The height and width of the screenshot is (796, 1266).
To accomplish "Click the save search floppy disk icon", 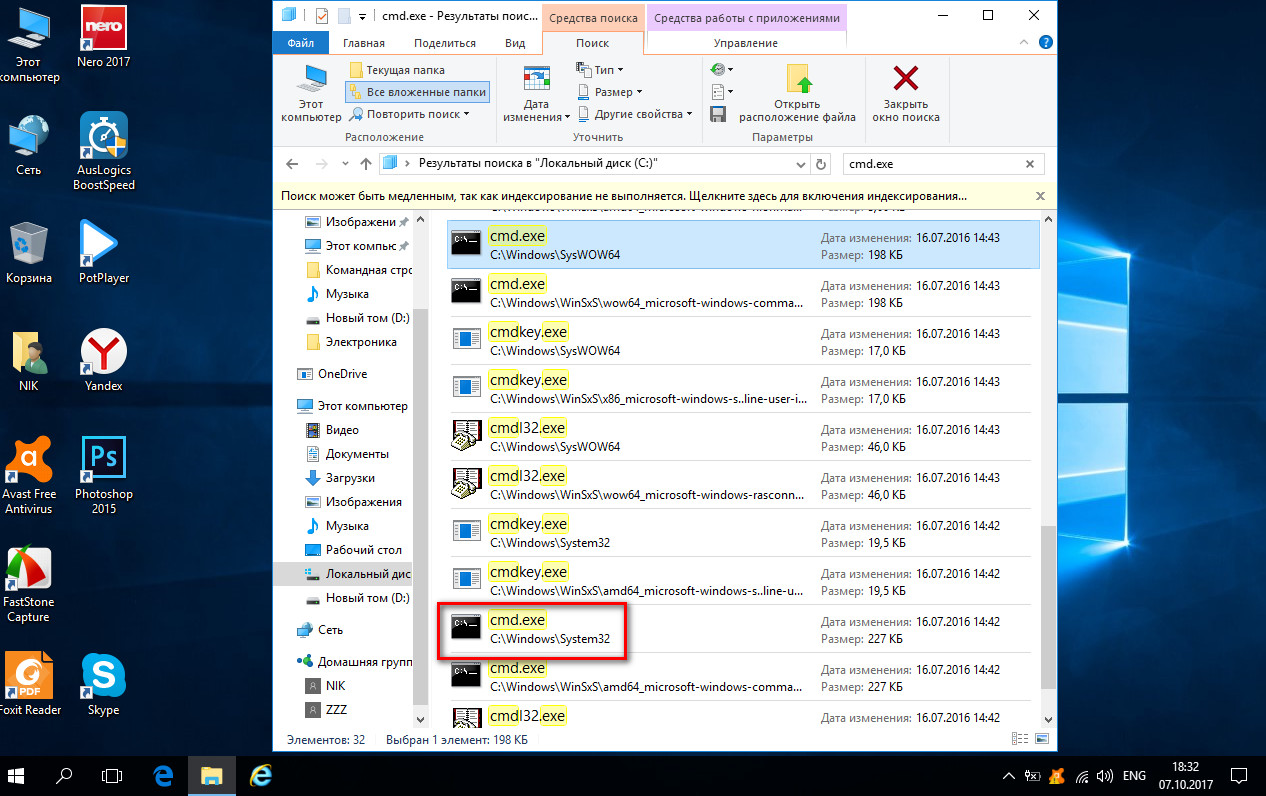I will coord(717,114).
